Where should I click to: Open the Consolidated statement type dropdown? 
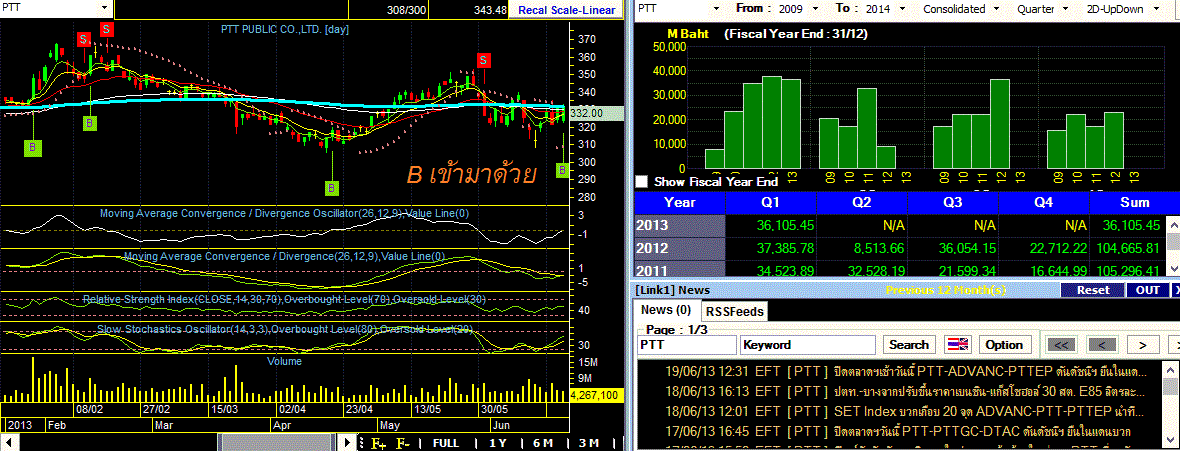996,9
